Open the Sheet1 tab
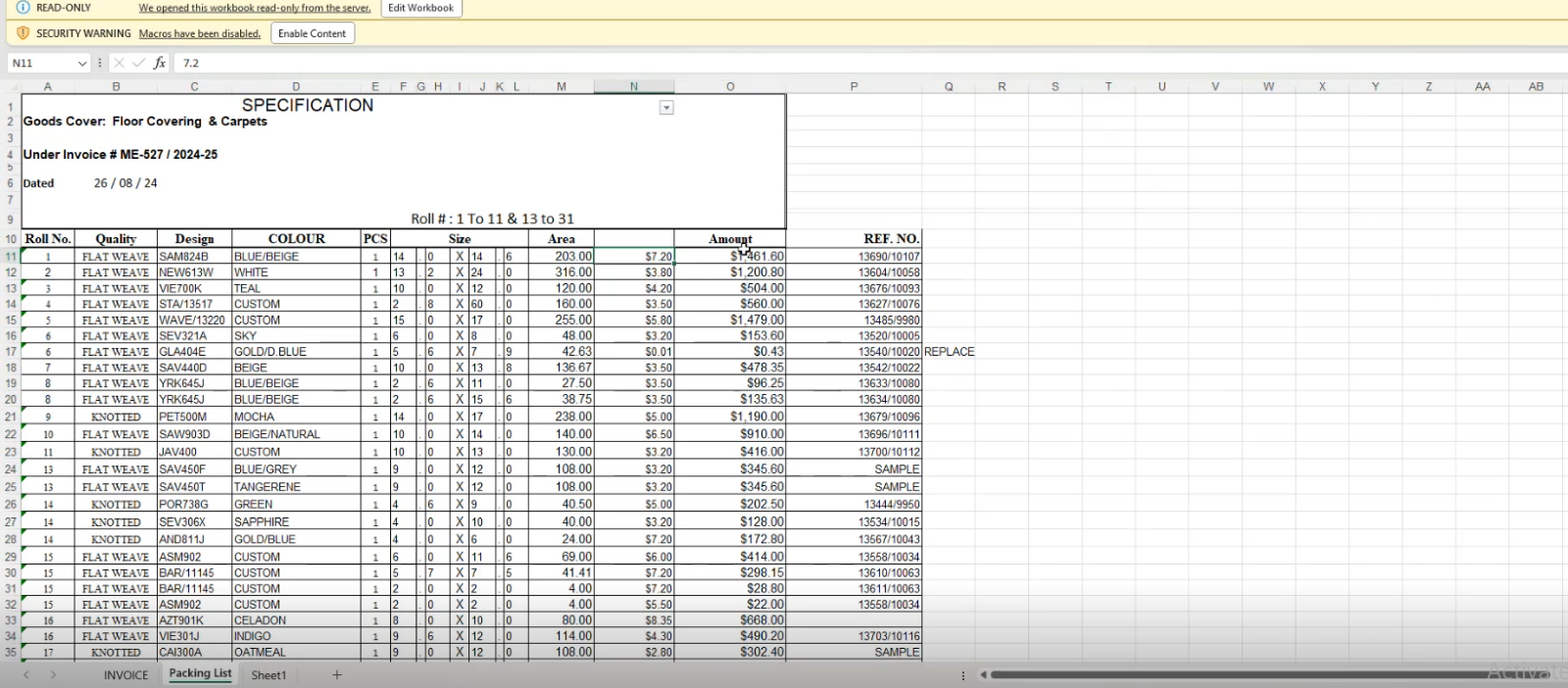Image resolution: width=1568 pixels, height=688 pixels. point(269,675)
